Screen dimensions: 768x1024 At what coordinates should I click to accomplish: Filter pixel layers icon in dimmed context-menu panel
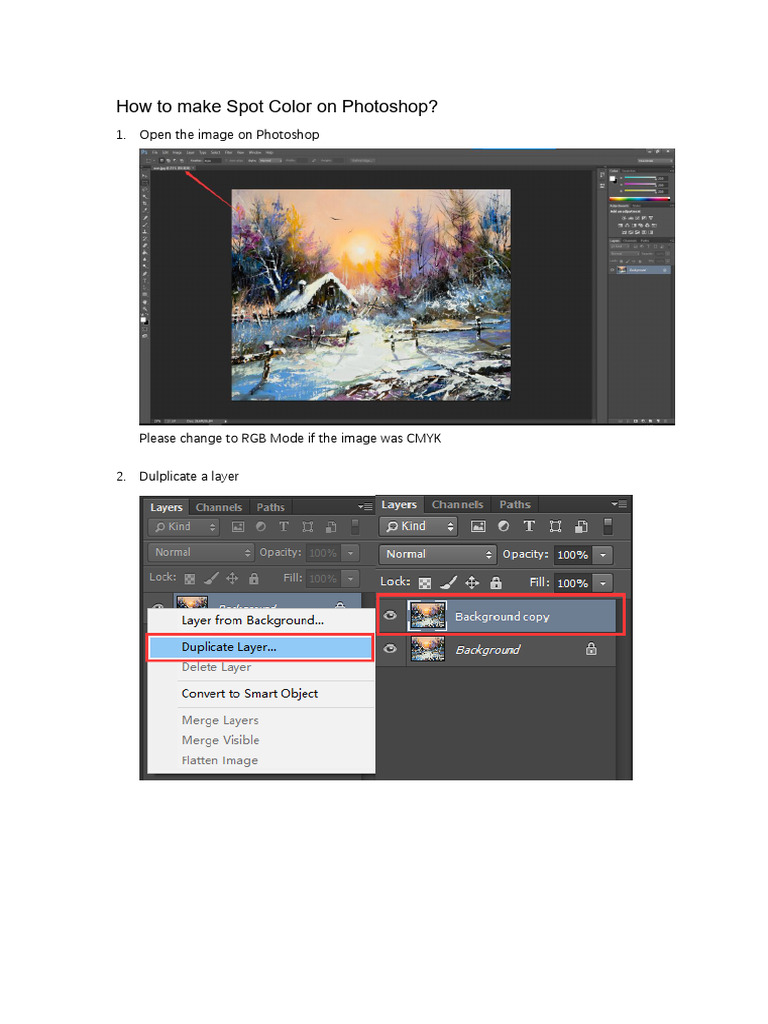238,526
